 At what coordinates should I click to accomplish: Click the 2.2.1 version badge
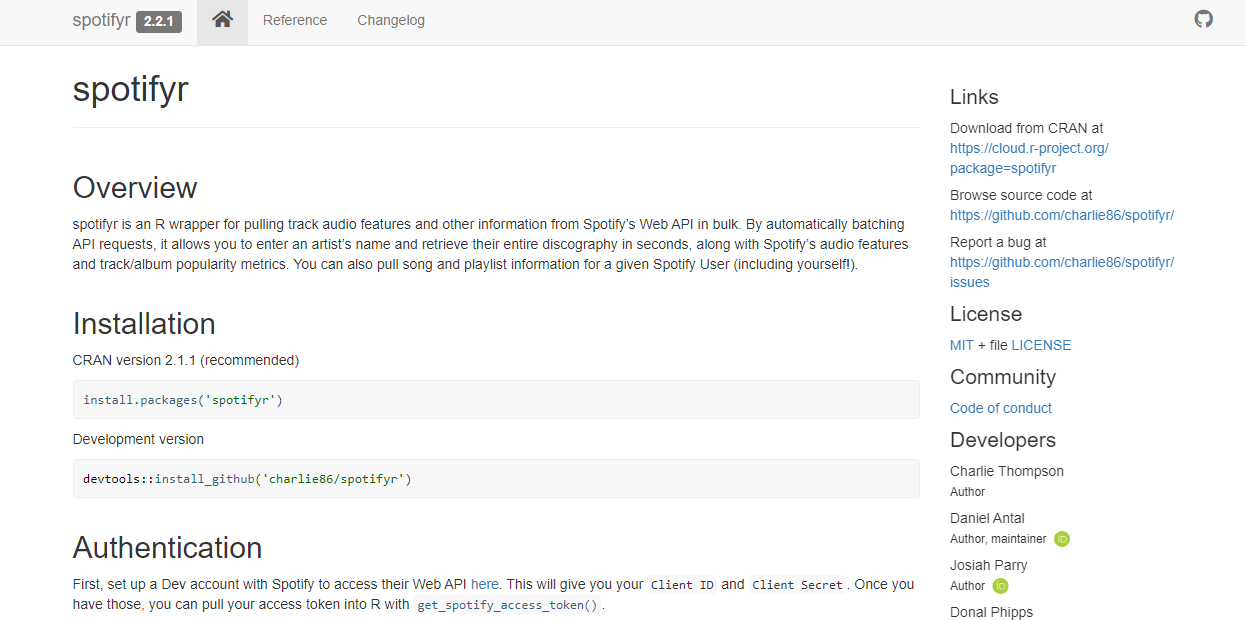(159, 21)
